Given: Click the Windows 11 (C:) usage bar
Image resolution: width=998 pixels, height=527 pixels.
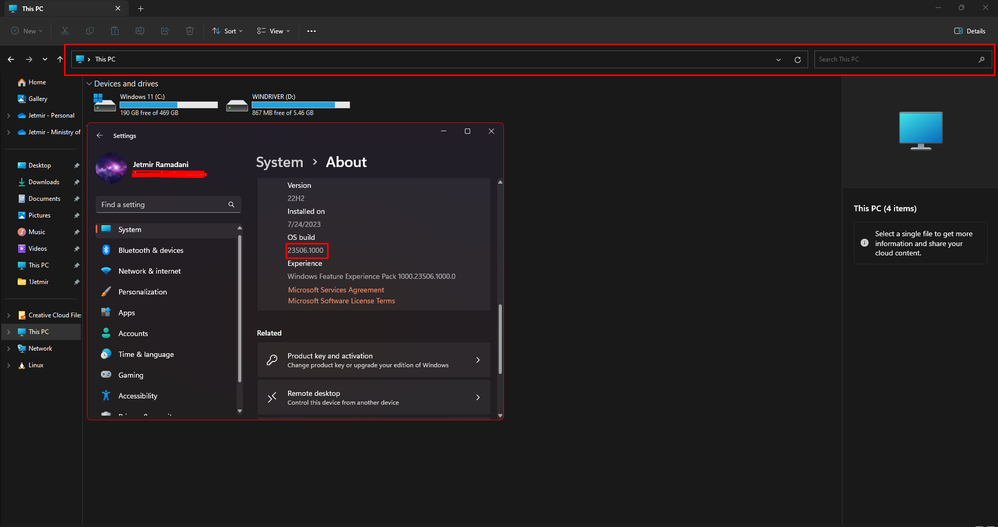Looking at the screenshot, I should click(x=169, y=105).
